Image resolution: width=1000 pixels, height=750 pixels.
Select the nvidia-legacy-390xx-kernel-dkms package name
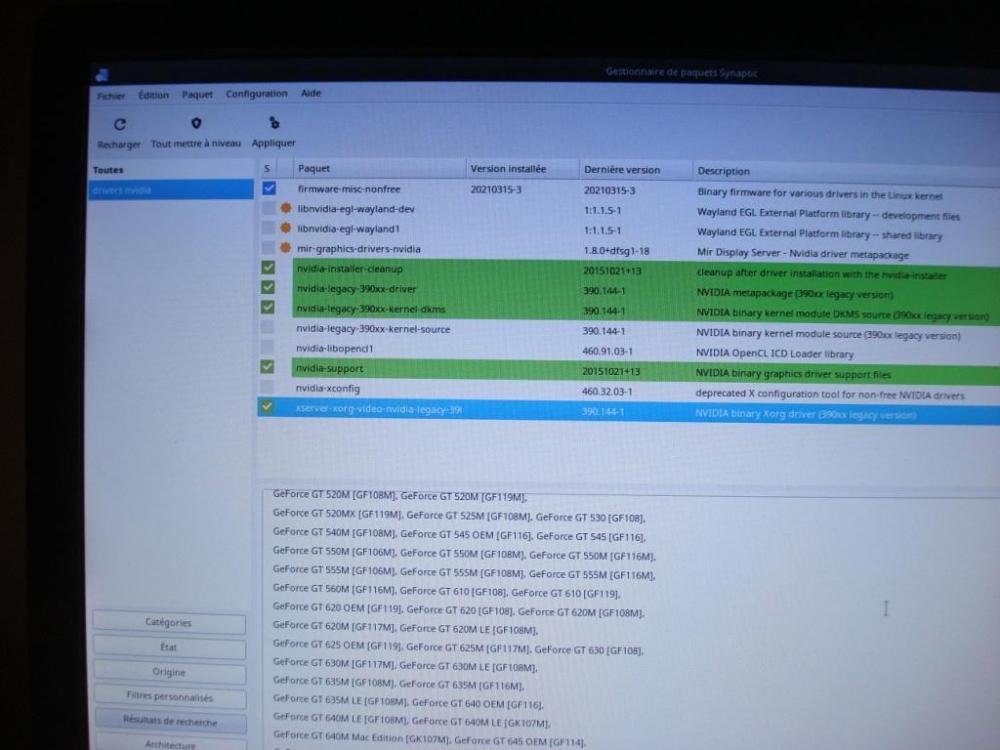click(371, 309)
